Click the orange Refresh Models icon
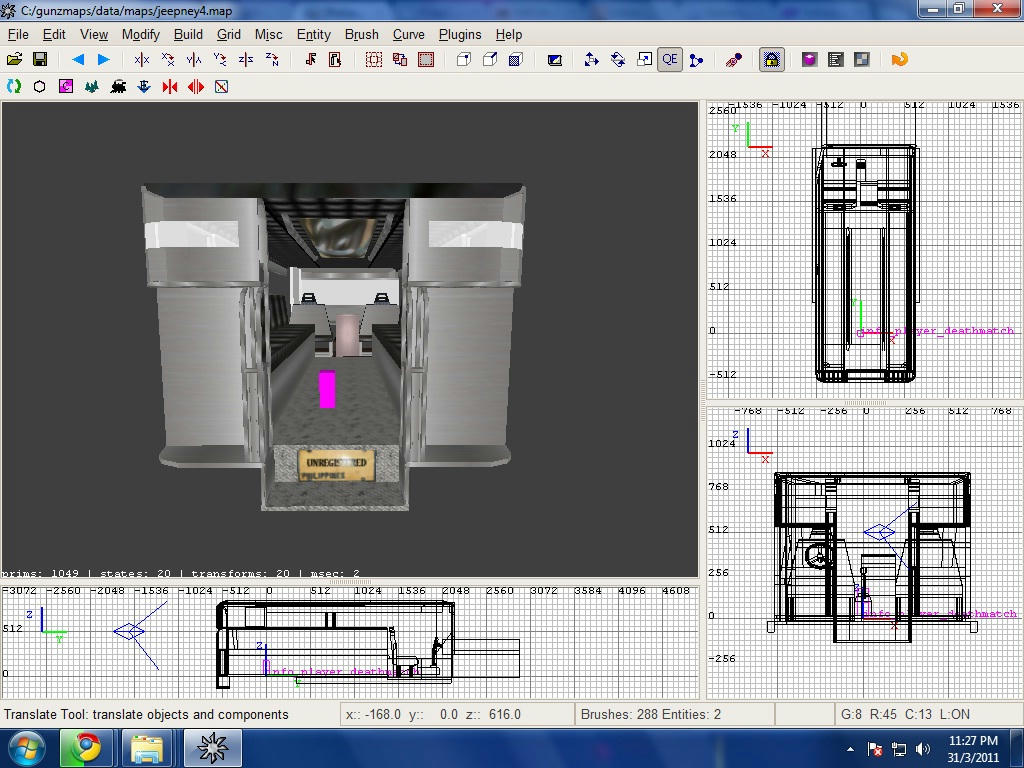 coord(899,60)
